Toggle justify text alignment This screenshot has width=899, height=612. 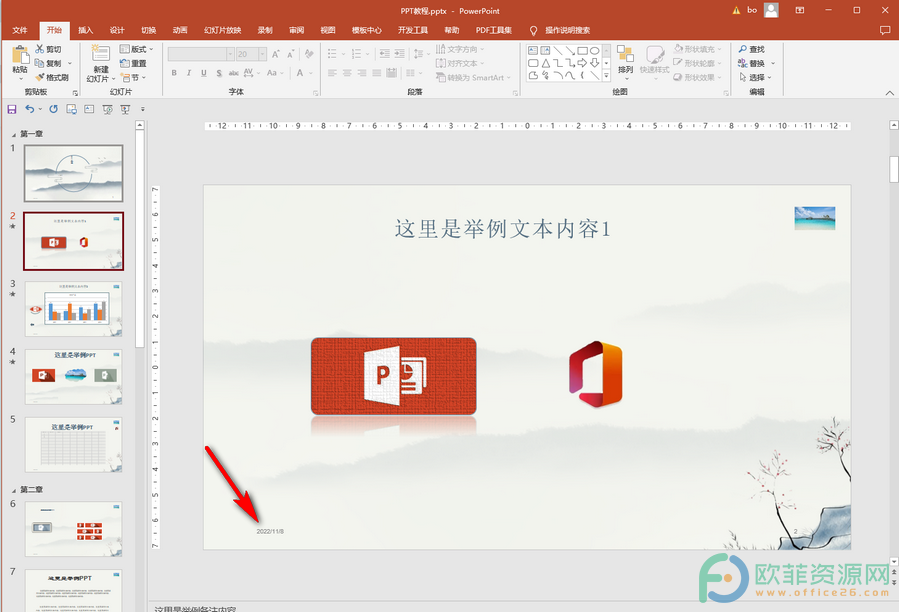(x=377, y=73)
